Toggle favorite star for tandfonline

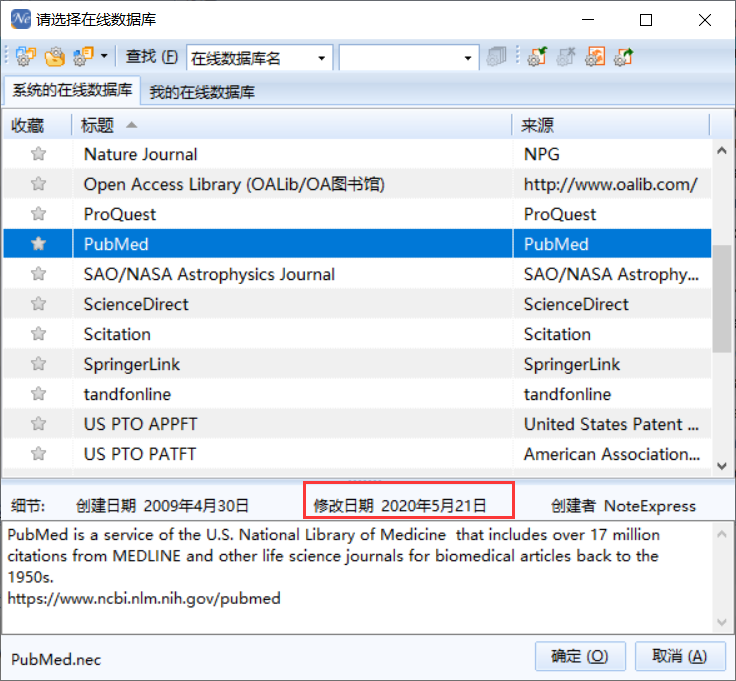[x=38, y=394]
